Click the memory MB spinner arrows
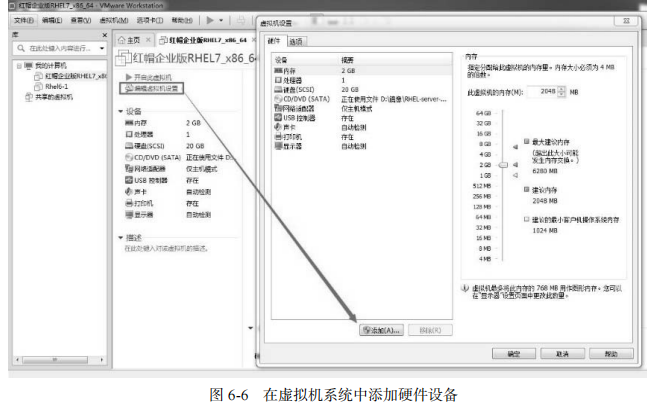Screen dimensions: 647x406 tap(561, 92)
